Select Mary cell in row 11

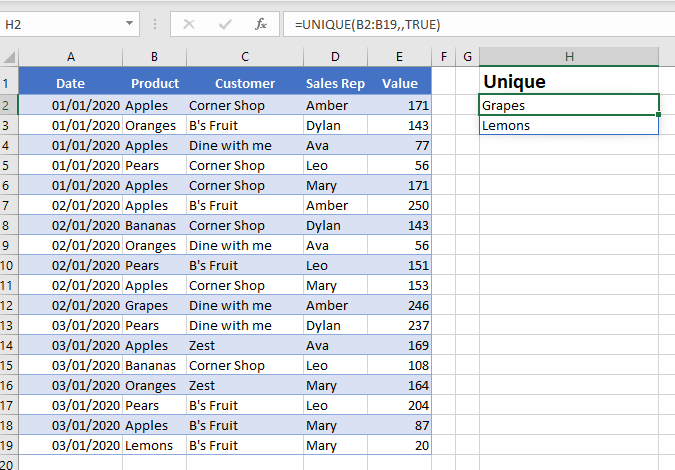tap(335, 285)
